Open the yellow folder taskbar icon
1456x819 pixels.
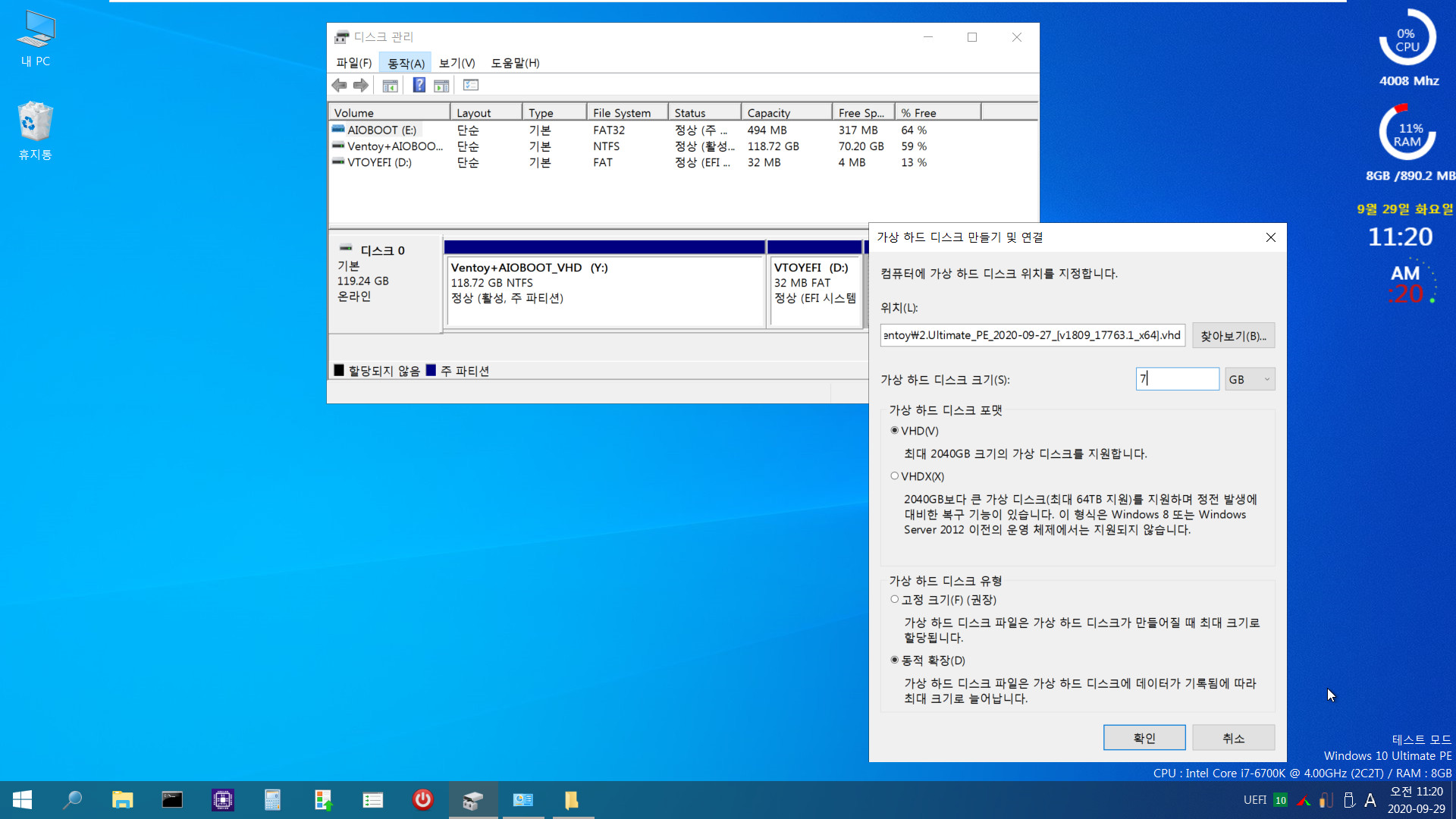pyautogui.click(x=573, y=800)
